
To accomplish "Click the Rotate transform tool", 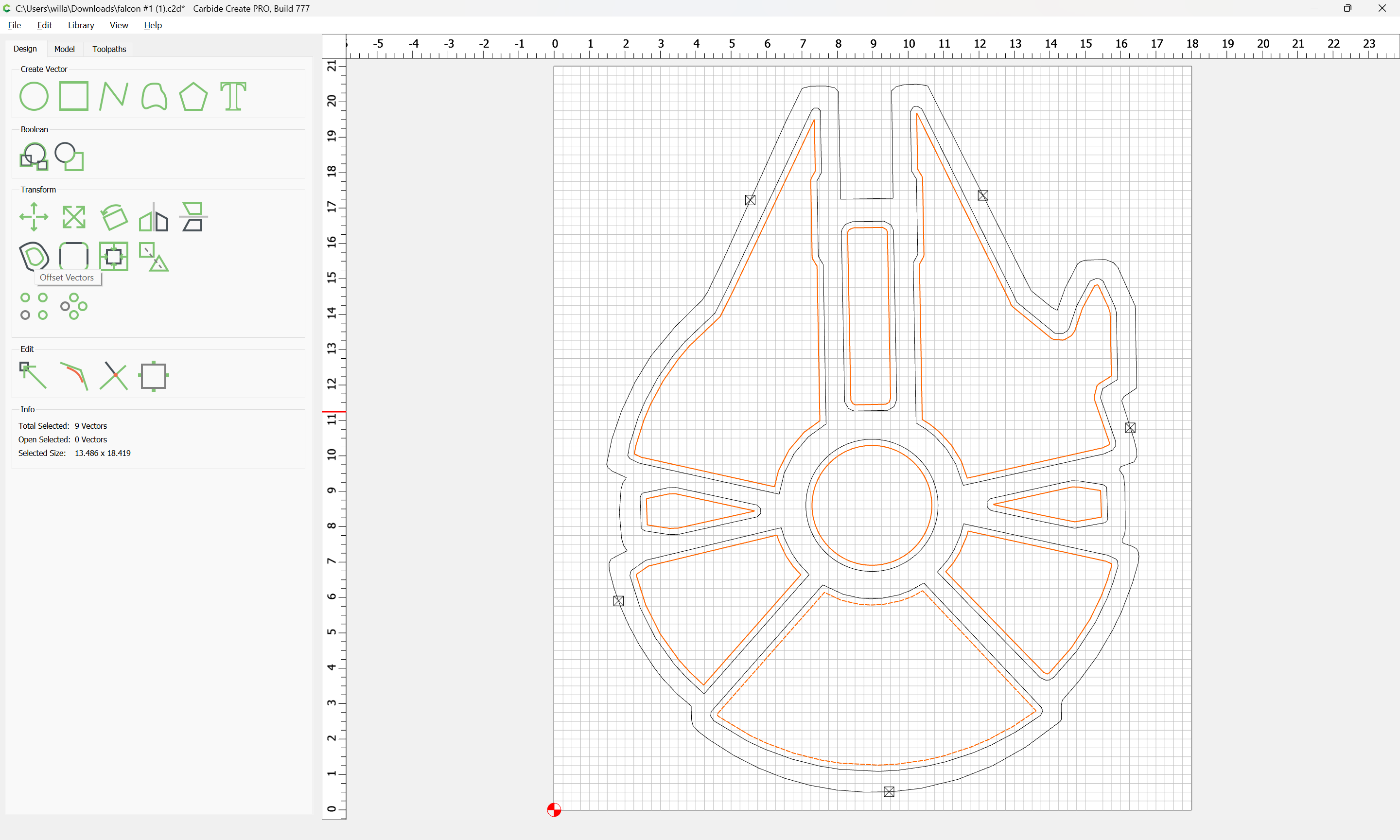I will (114, 217).
